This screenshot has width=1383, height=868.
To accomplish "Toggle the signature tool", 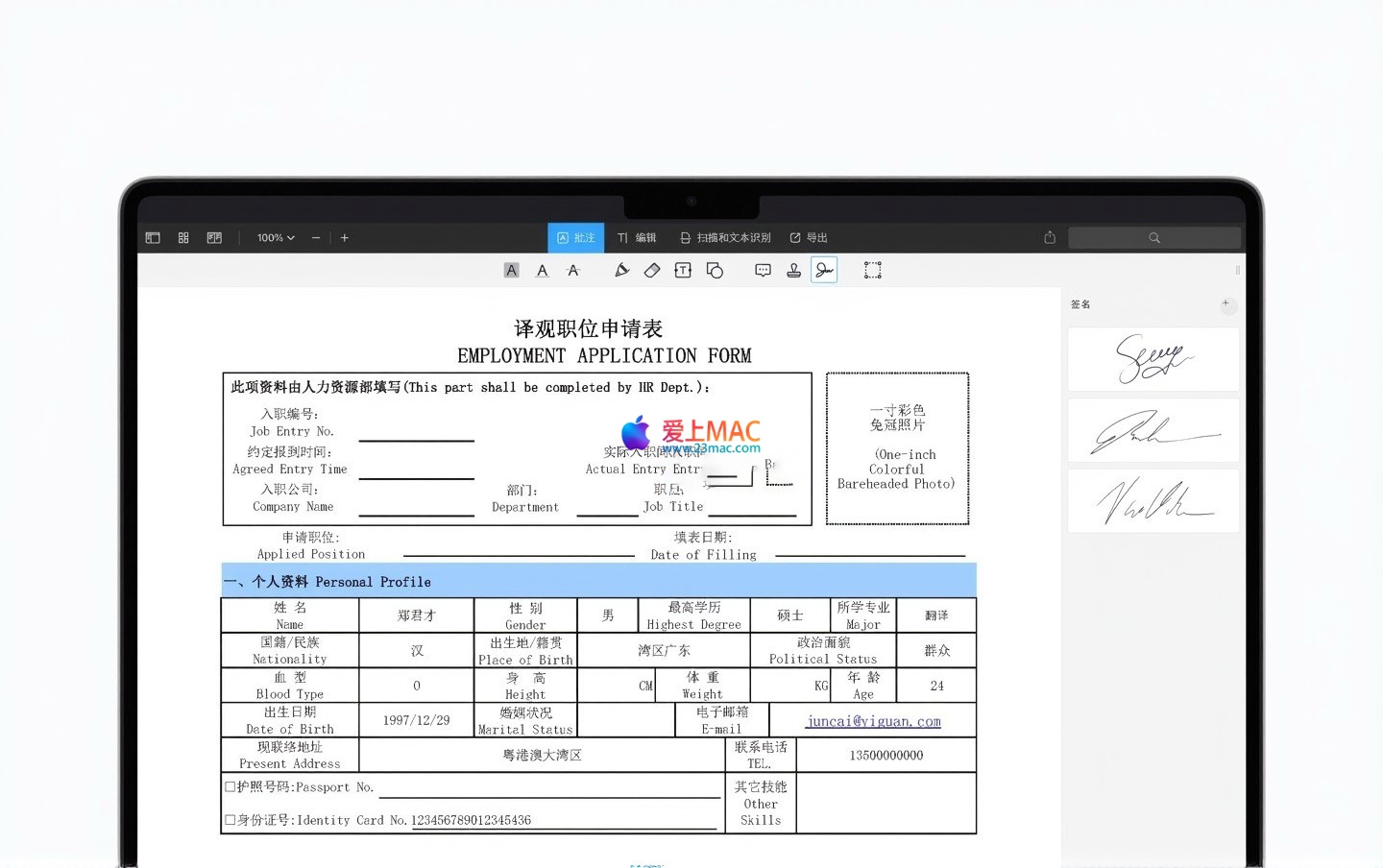I will tap(824, 271).
